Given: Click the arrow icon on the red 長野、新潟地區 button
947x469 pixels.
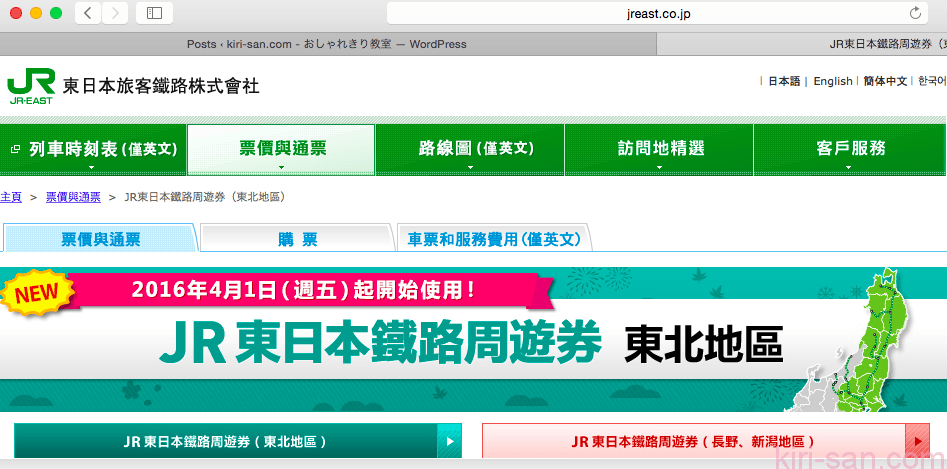Looking at the screenshot, I should coord(917,441).
